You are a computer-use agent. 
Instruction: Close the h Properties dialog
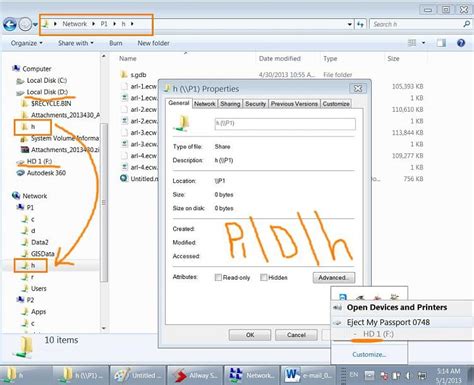(x=357, y=89)
